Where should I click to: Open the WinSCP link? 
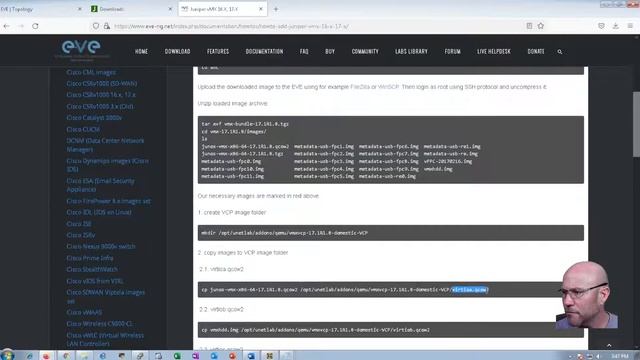tap(388, 87)
